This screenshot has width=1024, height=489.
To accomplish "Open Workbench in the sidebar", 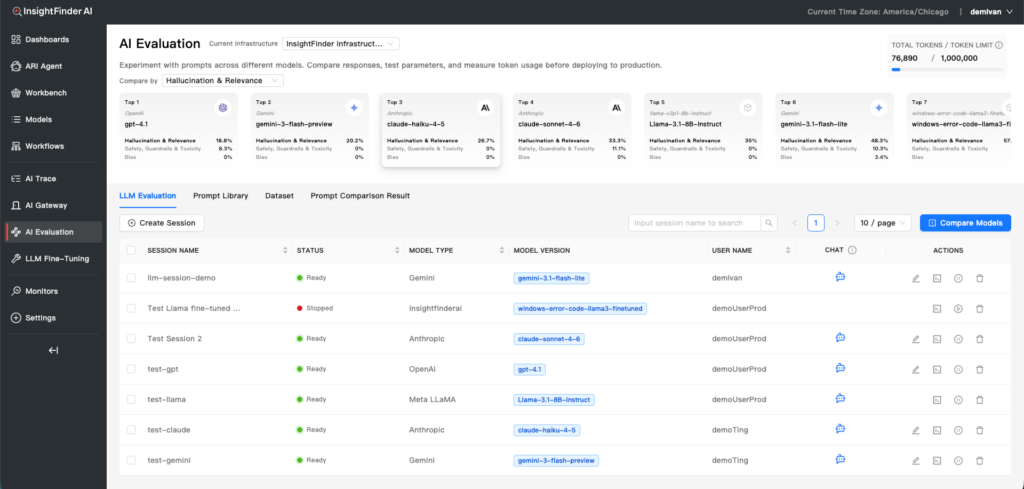I will [x=52, y=93].
